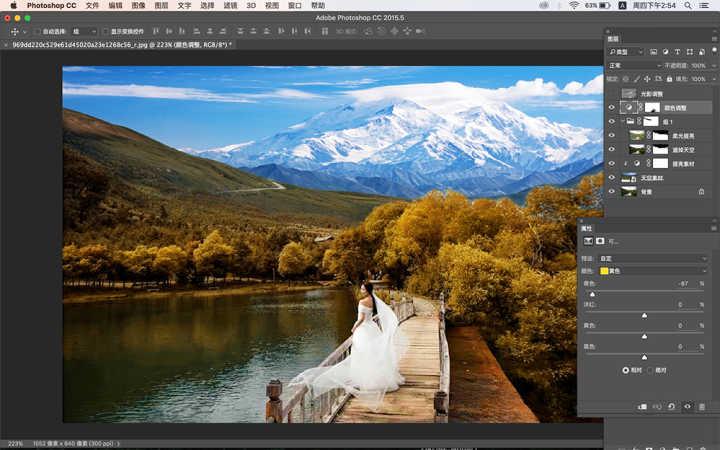Screen dimensions: 720x450
Task: Toggle visibility of the 组 1 group layer
Action: click(612, 121)
